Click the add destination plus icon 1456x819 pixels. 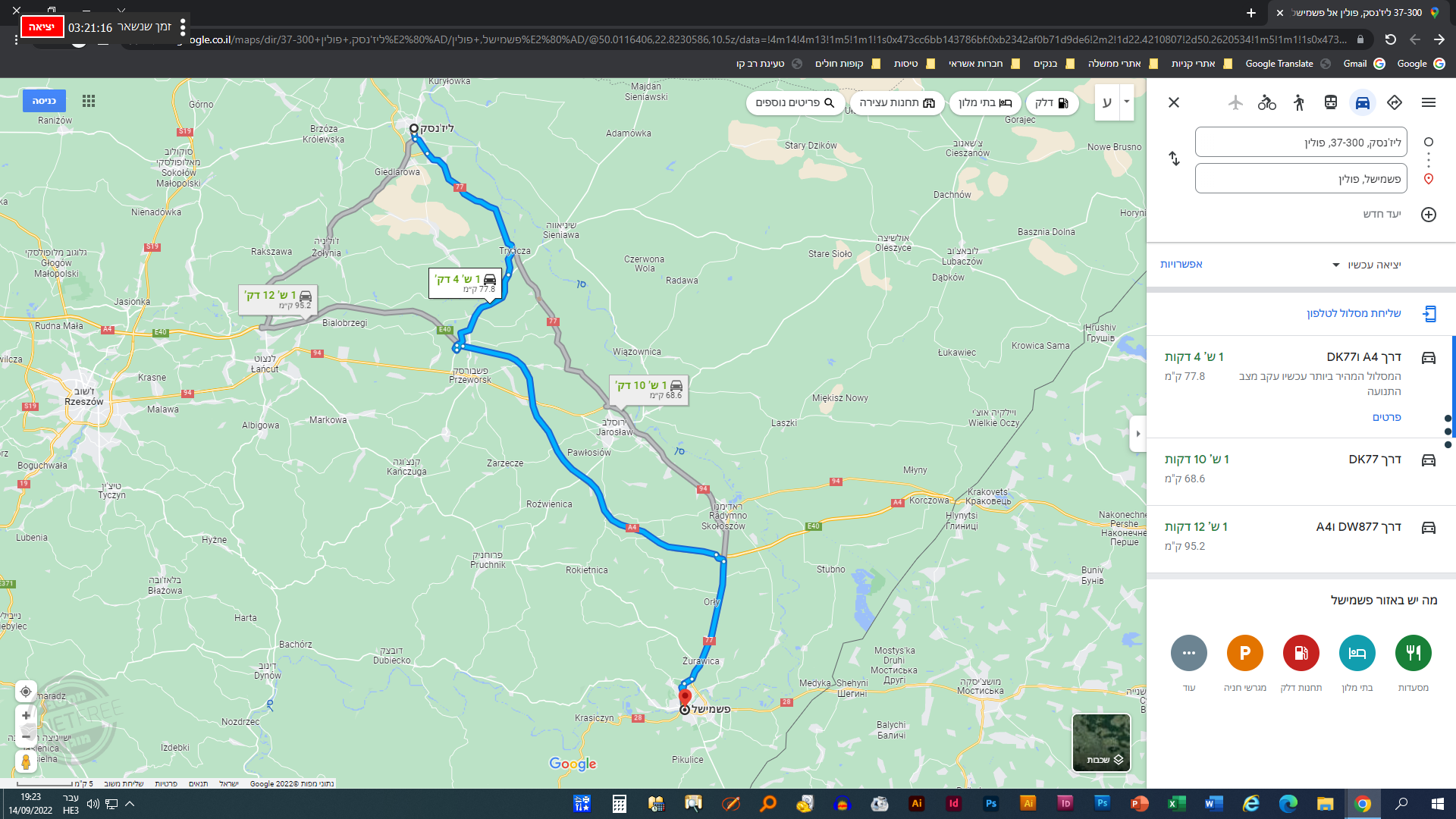pyautogui.click(x=1429, y=215)
